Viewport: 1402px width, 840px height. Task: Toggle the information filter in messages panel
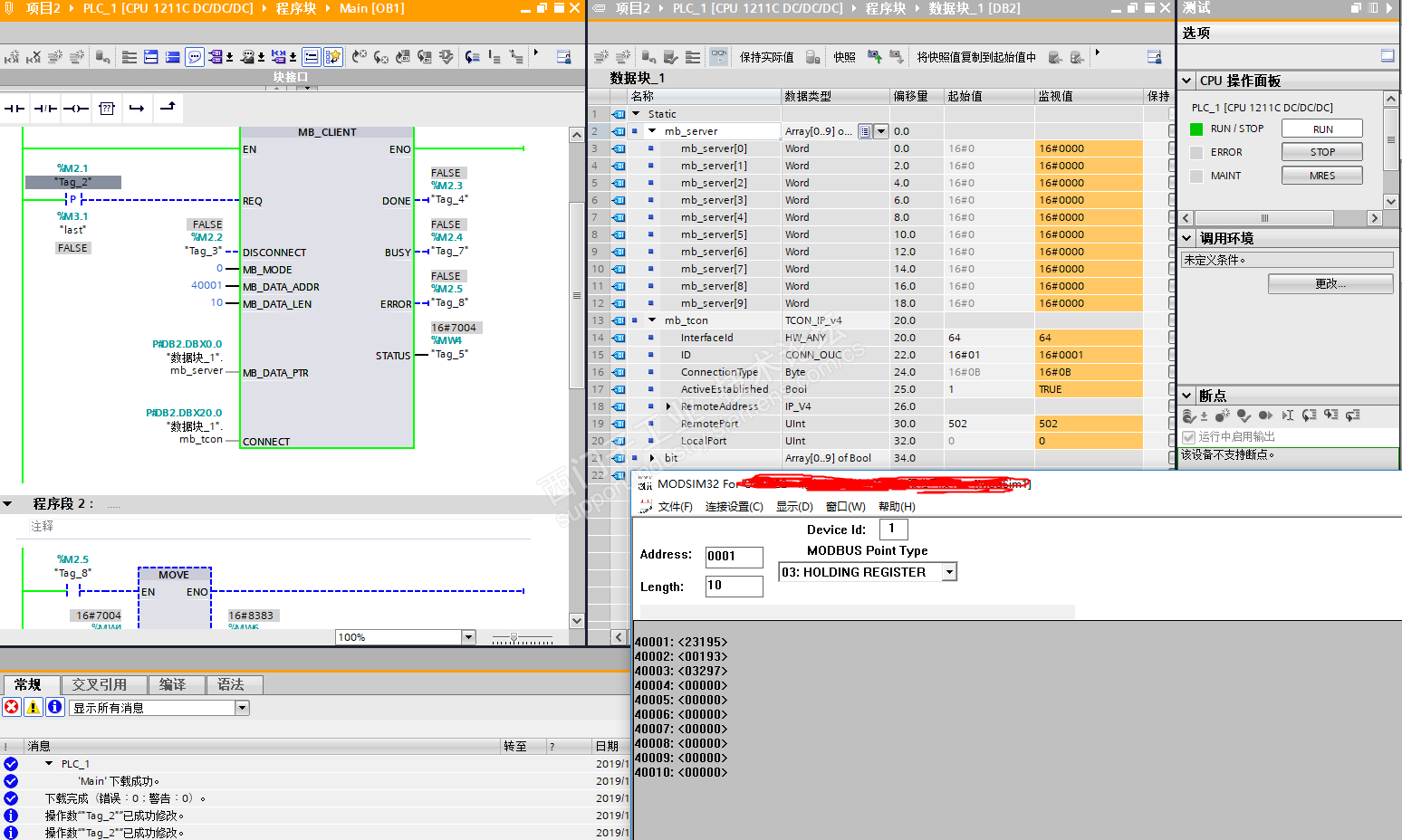click(x=54, y=708)
